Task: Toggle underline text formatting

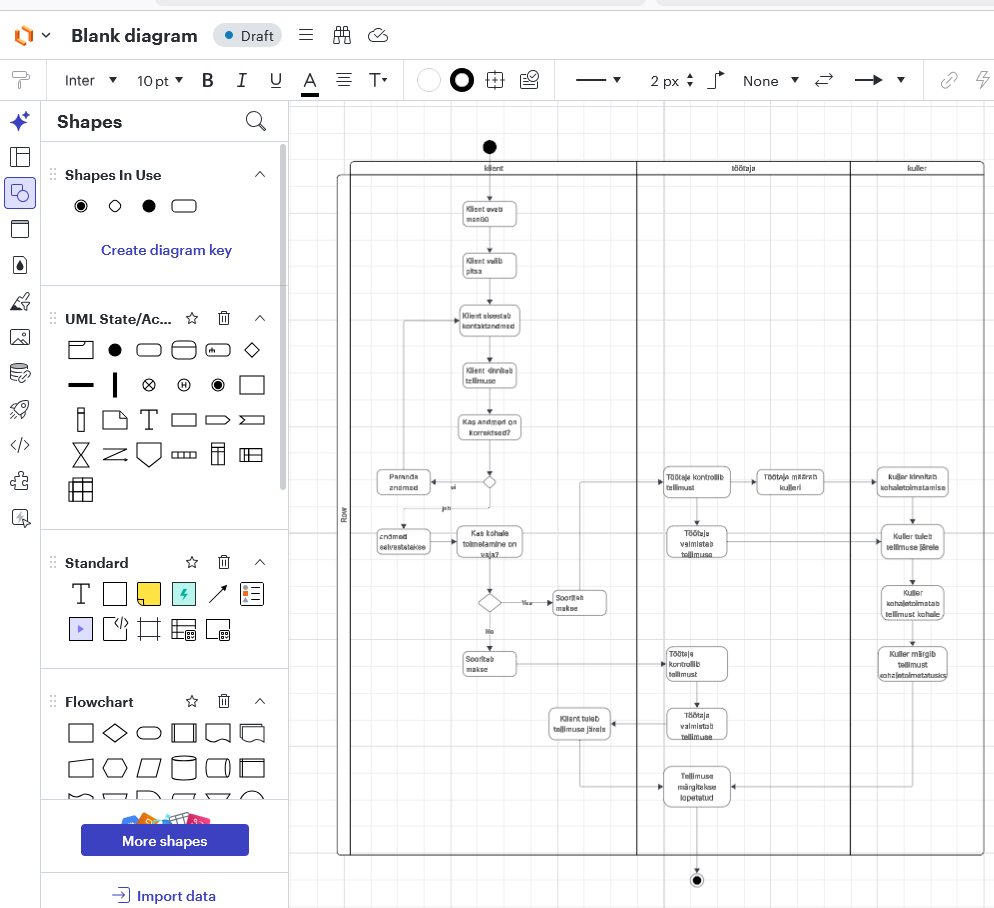Action: (x=275, y=80)
